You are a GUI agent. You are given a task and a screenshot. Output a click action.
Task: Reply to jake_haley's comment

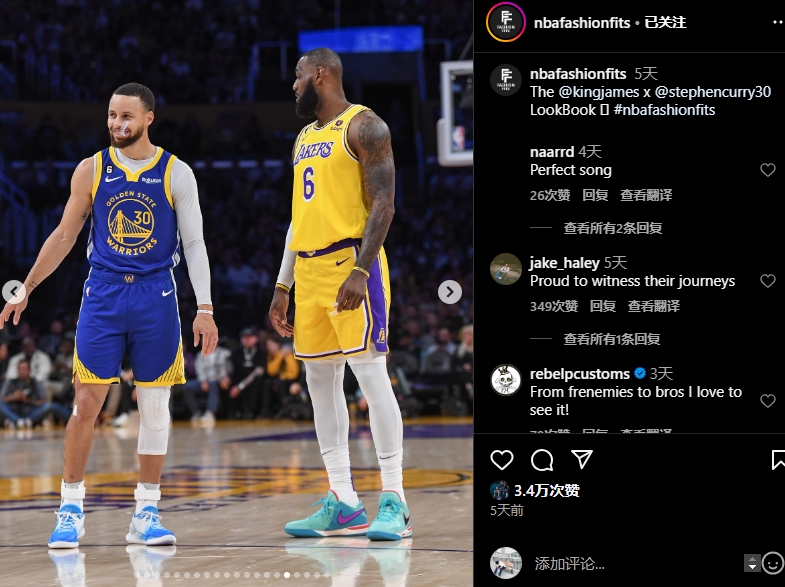tap(603, 306)
